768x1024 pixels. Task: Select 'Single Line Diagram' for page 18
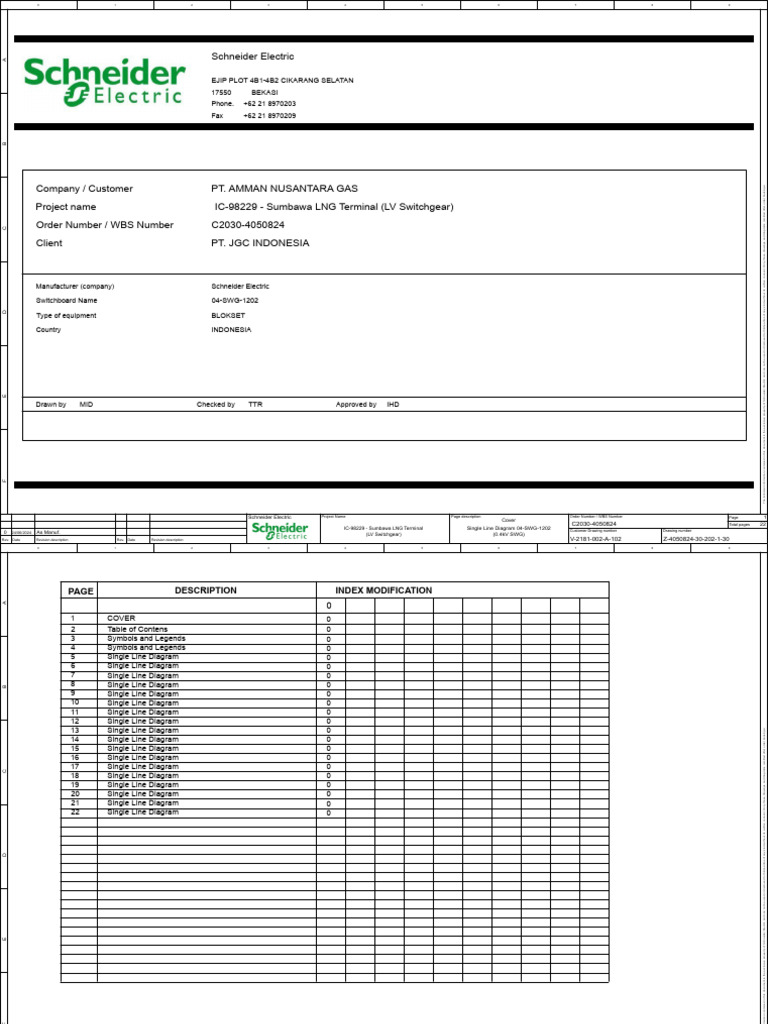click(x=143, y=776)
